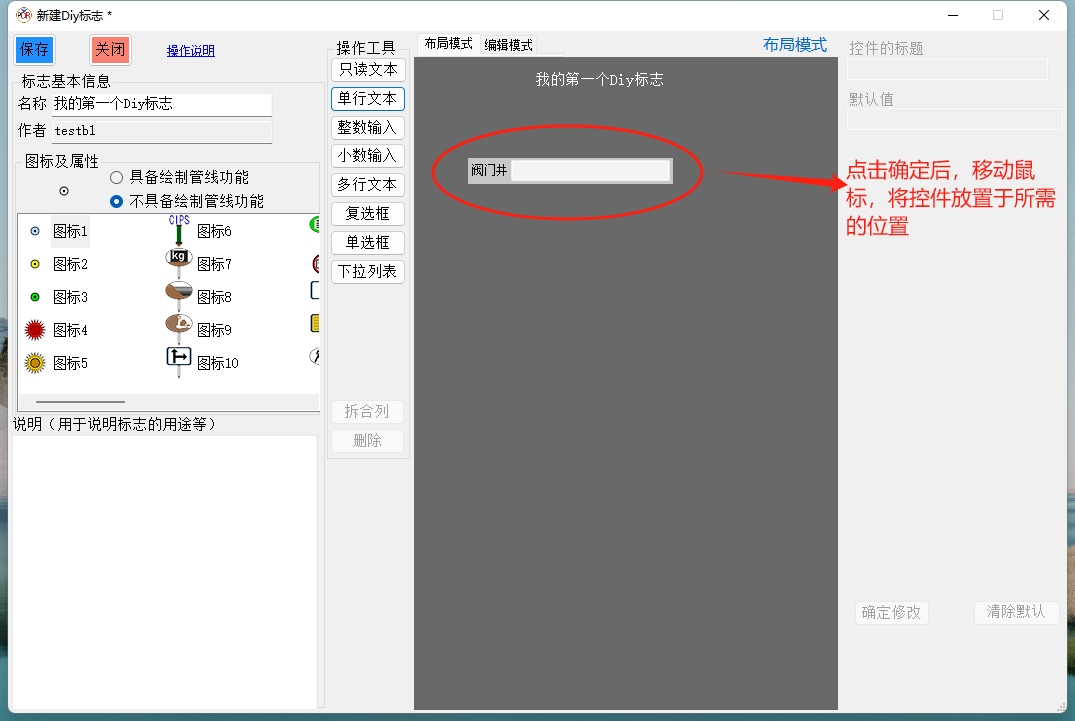Add a 下拉列表 control from tools

point(367,271)
